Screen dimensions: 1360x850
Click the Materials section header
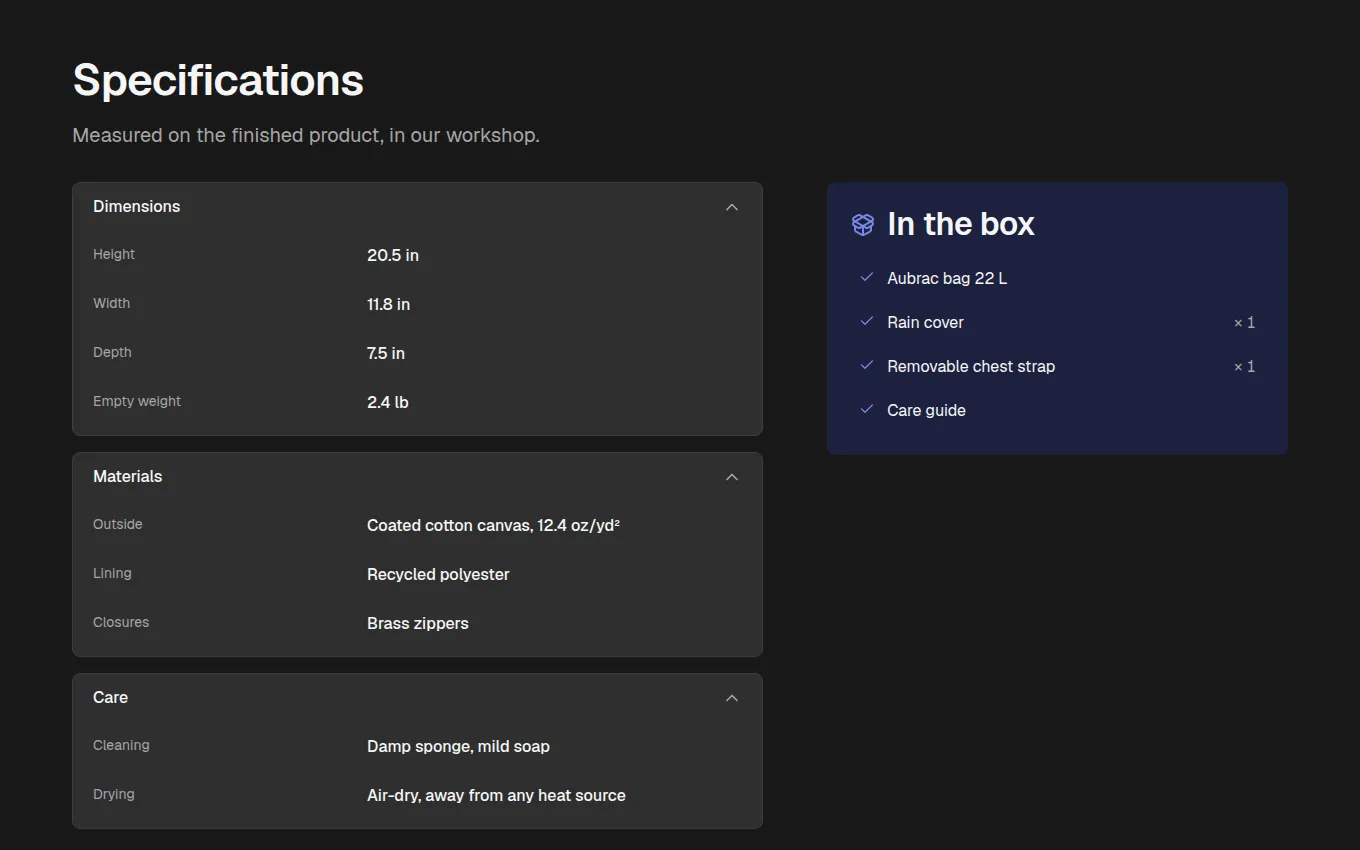point(417,477)
